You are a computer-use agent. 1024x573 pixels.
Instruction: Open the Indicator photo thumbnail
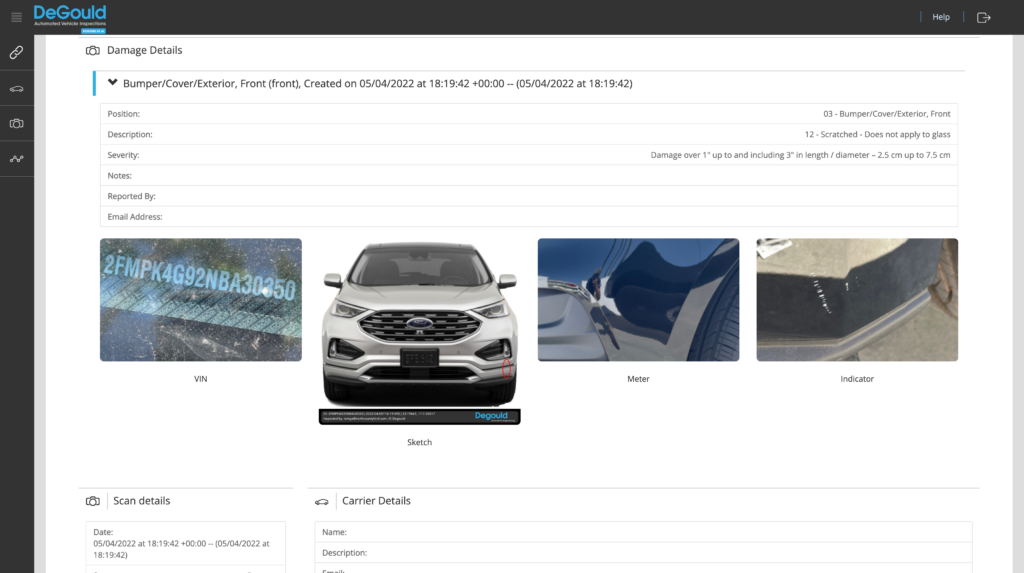[857, 299]
